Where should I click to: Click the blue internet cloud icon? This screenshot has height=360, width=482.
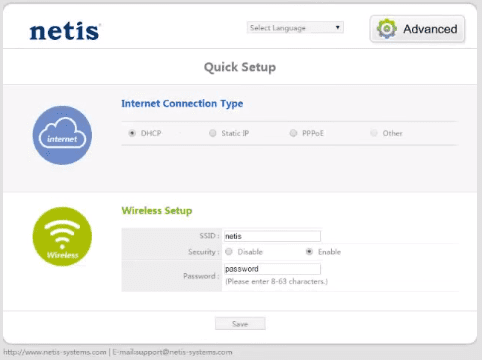coord(62,135)
